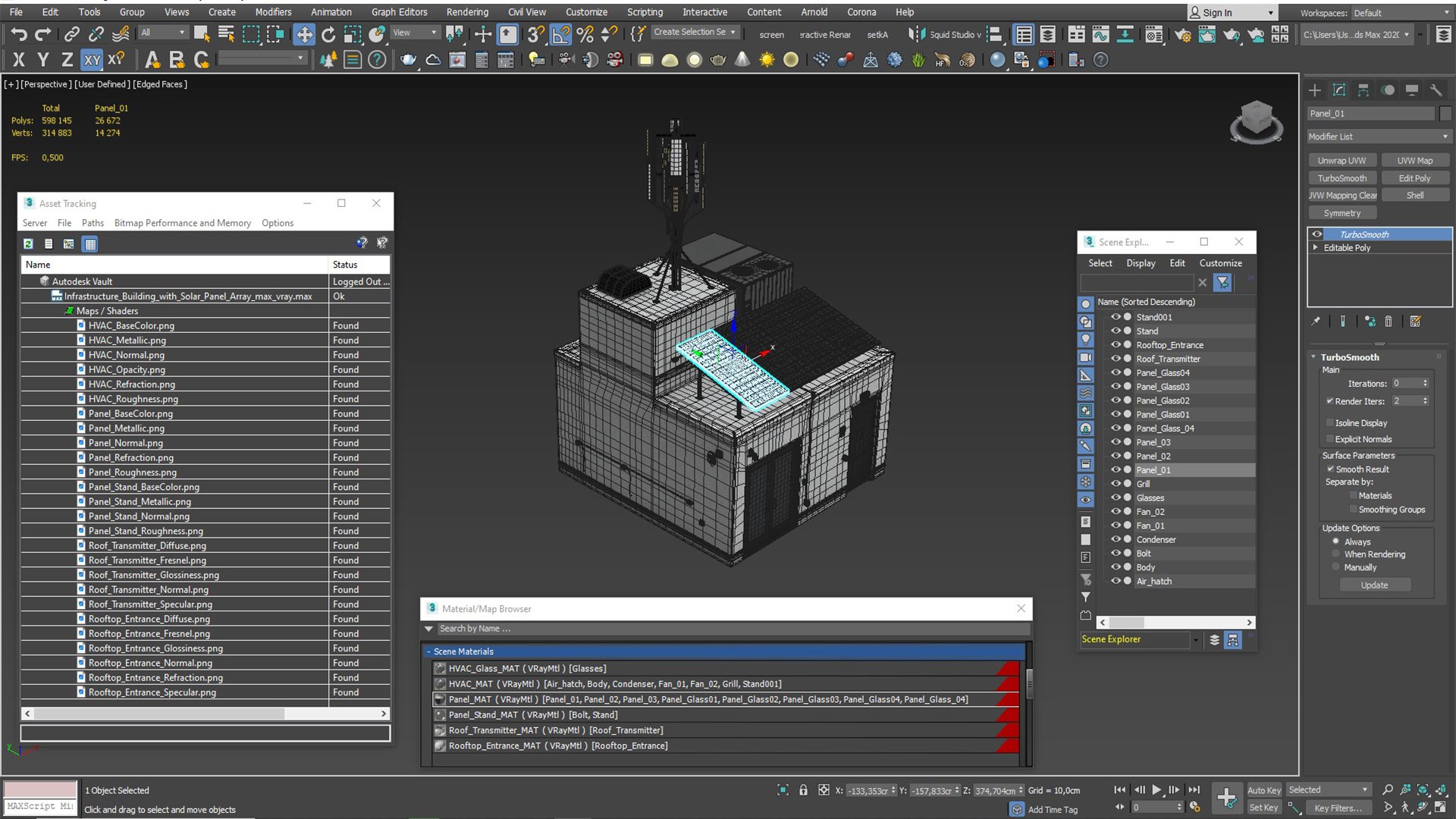Open the Graph Editors menu
This screenshot has height=819, width=1456.
(400, 12)
